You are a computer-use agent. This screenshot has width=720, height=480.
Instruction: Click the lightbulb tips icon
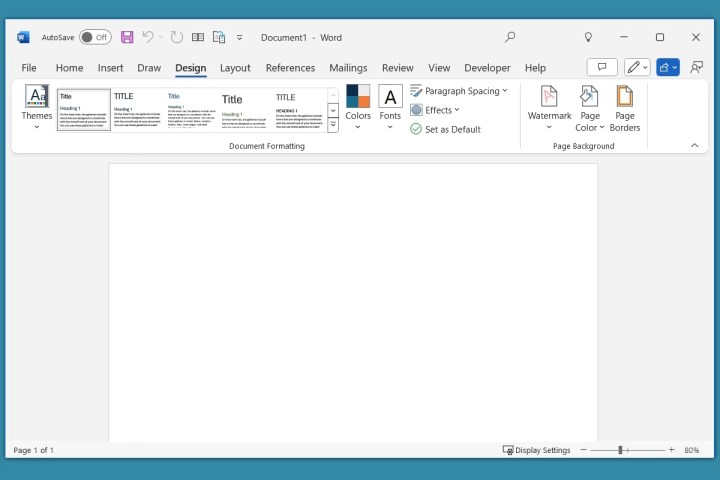[588, 37]
